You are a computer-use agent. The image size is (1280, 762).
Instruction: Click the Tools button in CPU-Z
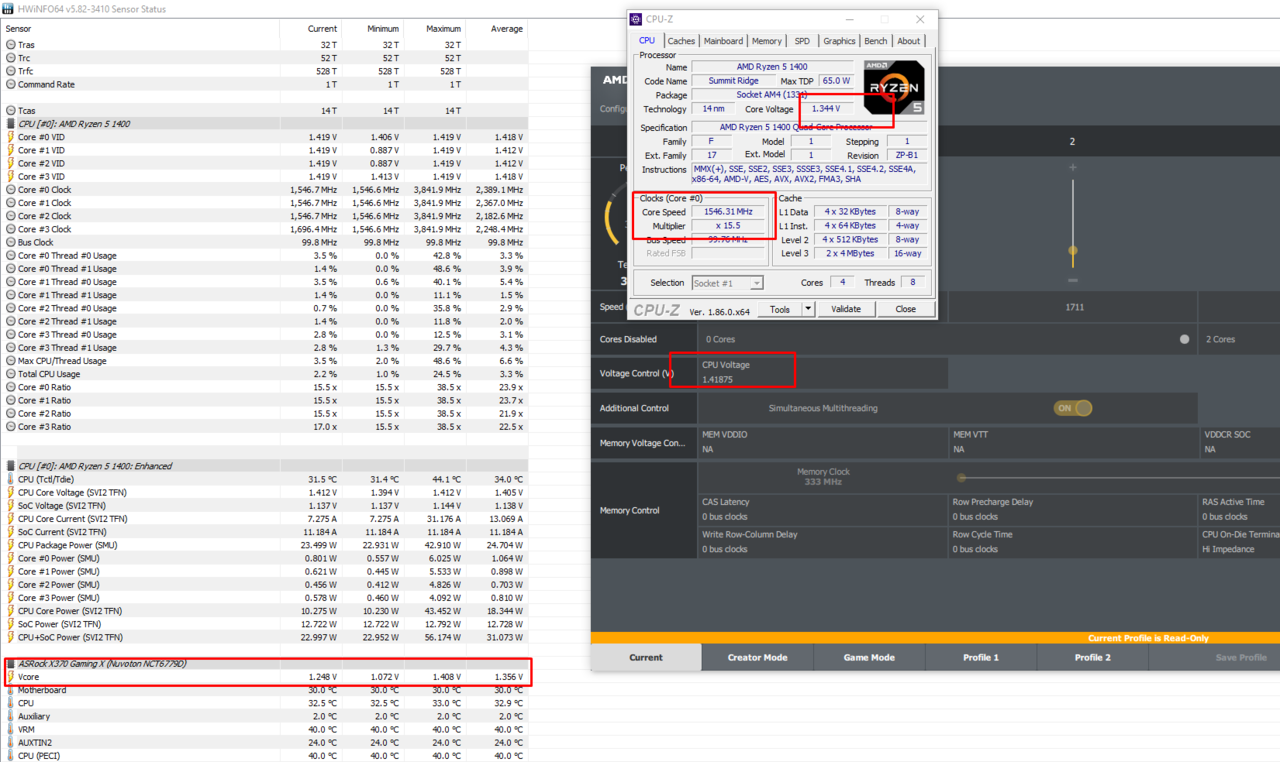[x=780, y=309]
